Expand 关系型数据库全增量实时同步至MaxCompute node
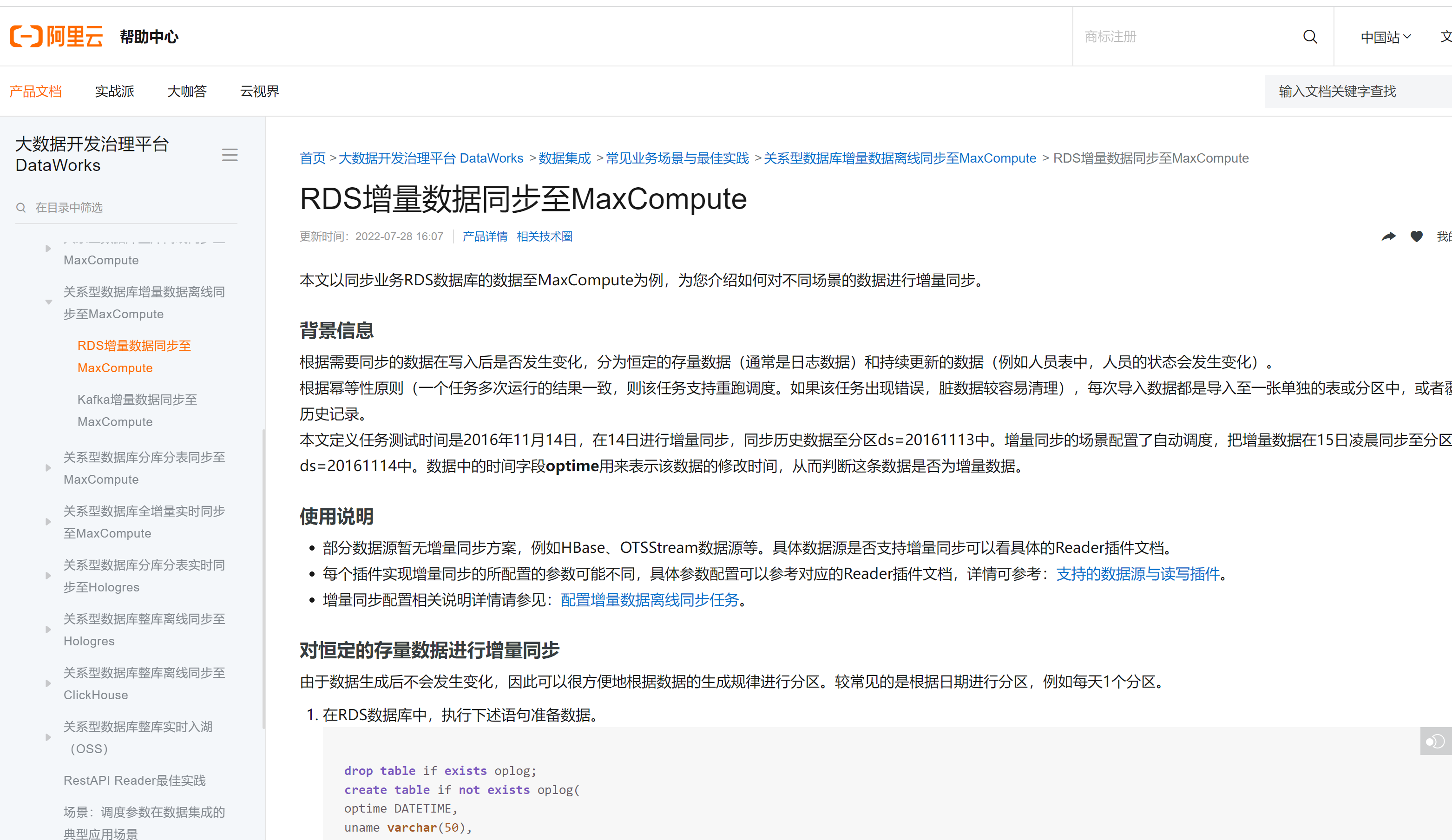The image size is (1452, 840). [x=48, y=521]
